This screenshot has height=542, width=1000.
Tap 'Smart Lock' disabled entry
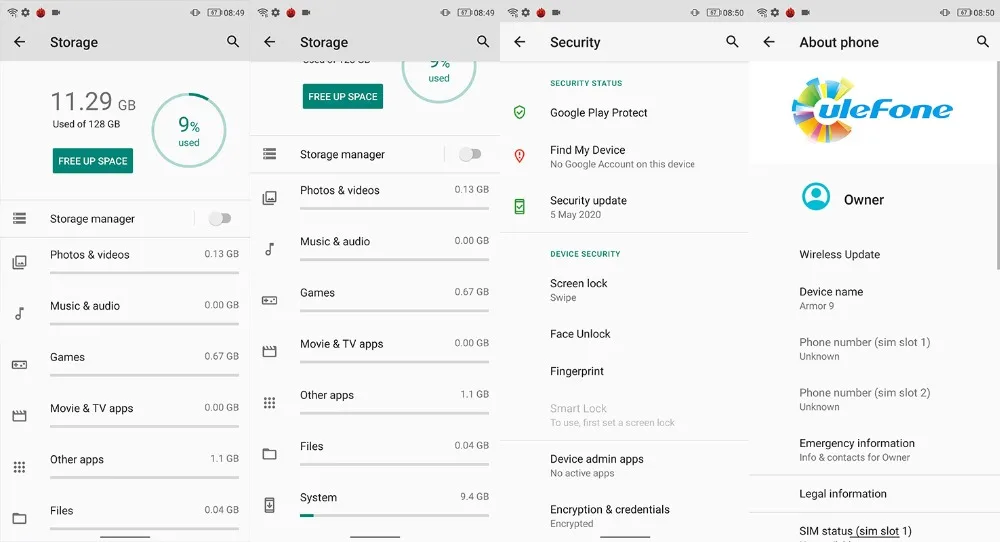(624, 414)
